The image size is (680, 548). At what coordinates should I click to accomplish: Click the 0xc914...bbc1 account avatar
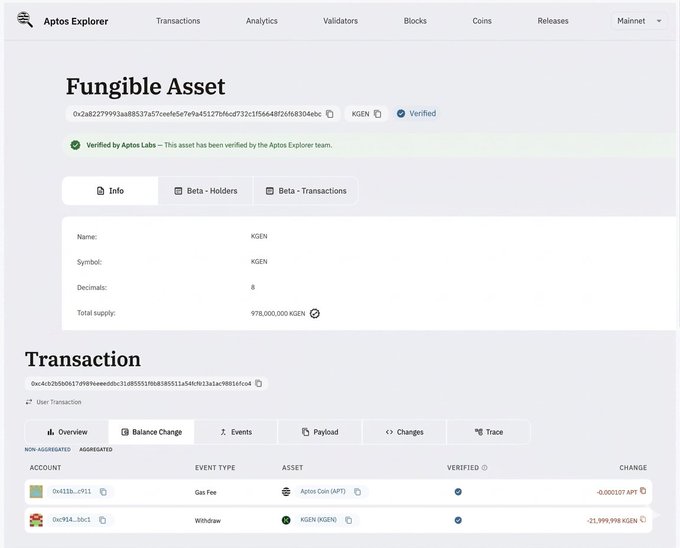[x=36, y=520]
